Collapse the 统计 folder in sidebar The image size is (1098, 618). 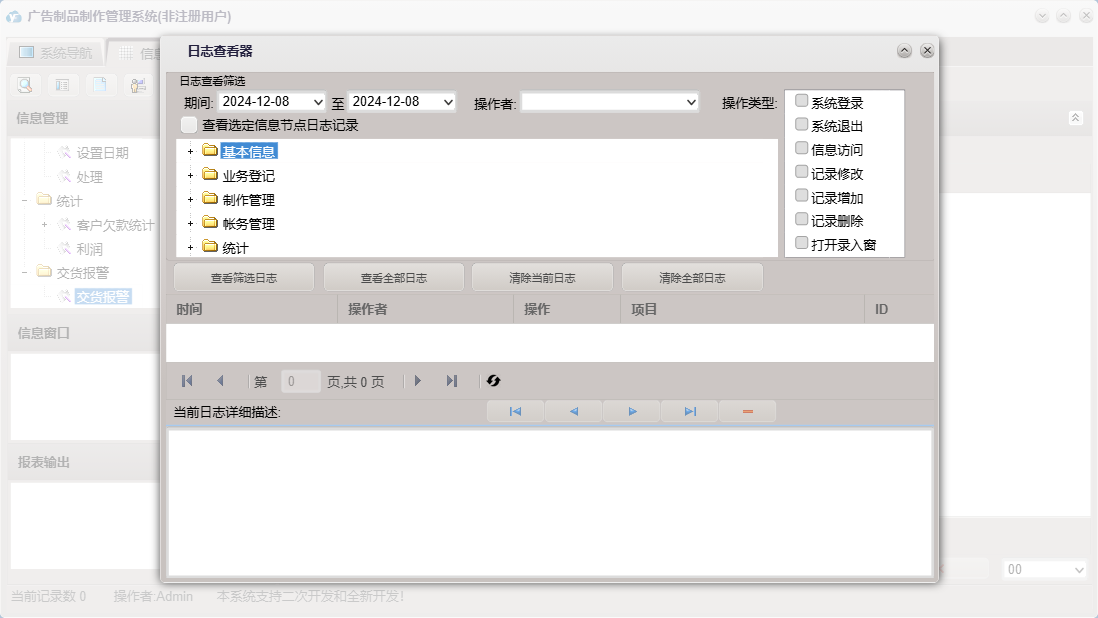pos(25,201)
